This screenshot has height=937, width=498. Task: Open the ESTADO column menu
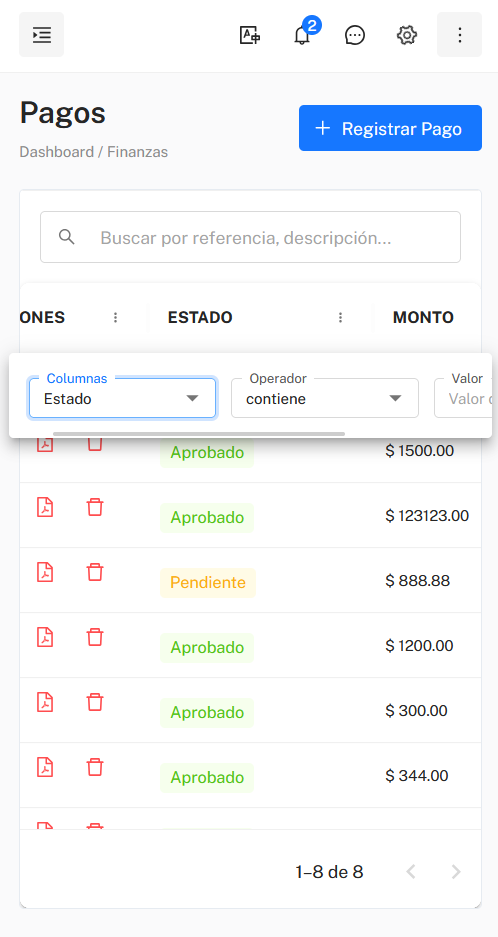coord(341,317)
